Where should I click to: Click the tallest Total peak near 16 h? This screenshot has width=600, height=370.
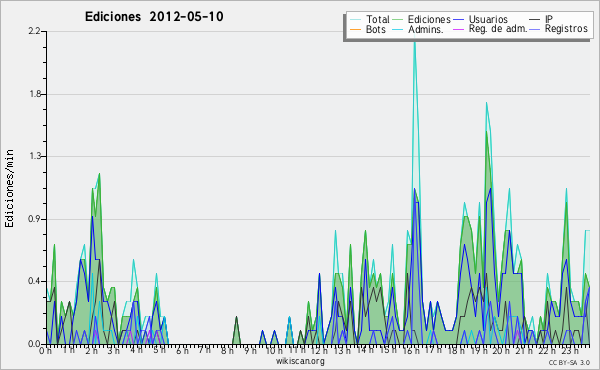pyautogui.click(x=414, y=44)
